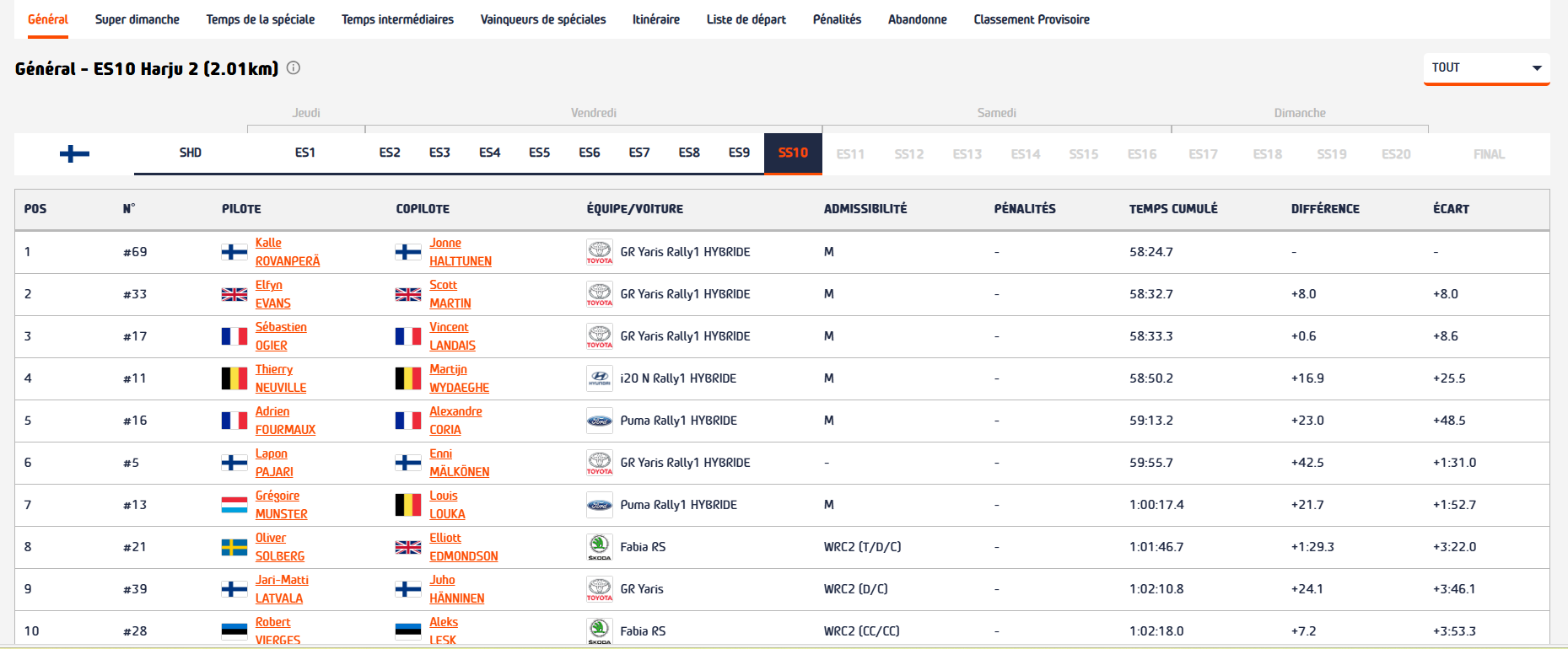Click the French flag beside Sébastien Ogier
Viewport: 1568px width, 649px height.
pos(234,336)
